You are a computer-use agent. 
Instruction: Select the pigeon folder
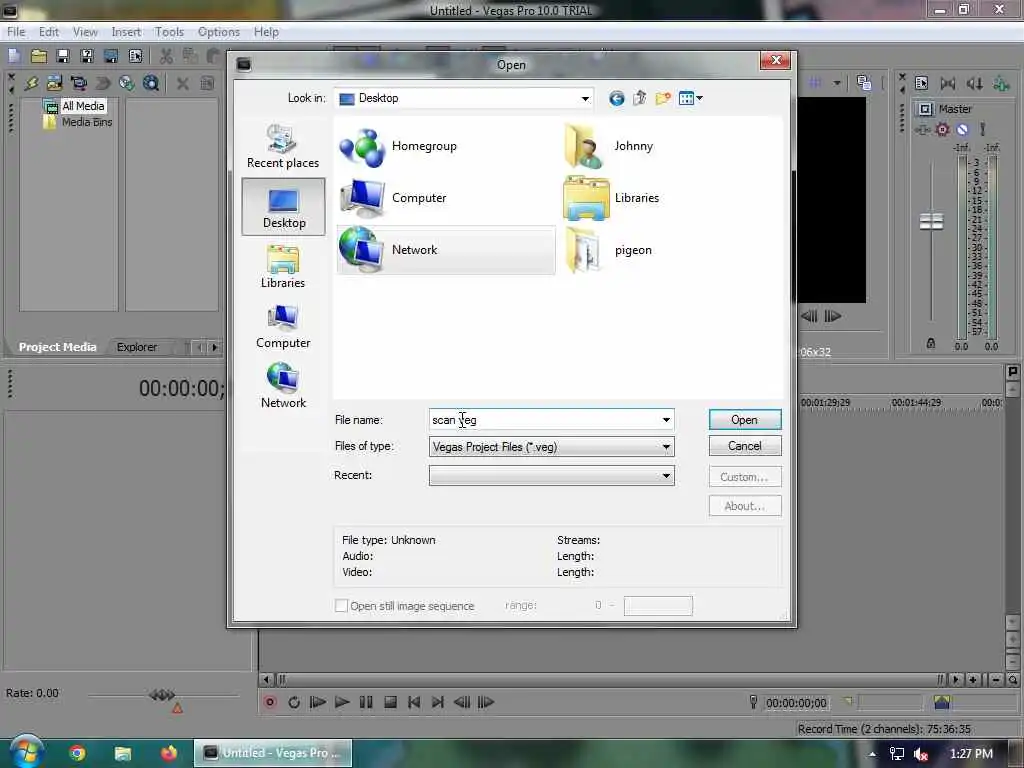608,250
